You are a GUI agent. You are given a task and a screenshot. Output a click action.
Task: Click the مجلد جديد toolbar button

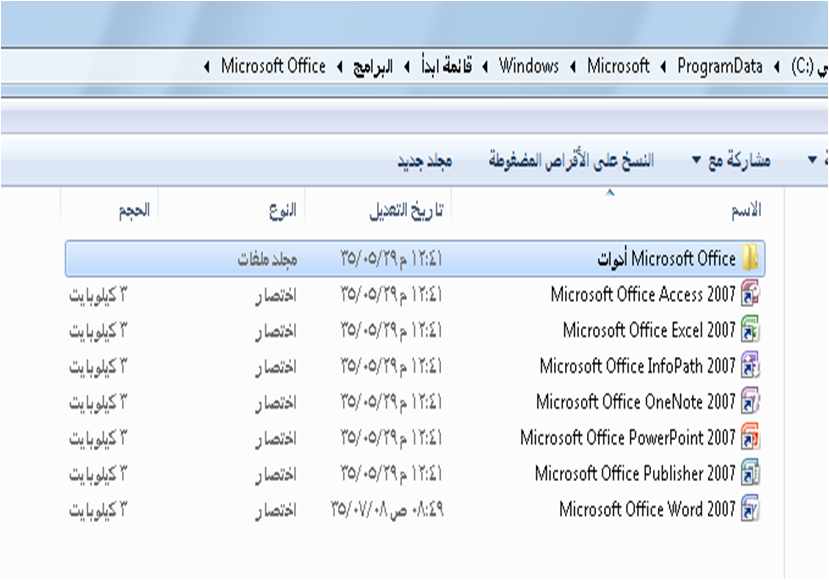(425, 160)
